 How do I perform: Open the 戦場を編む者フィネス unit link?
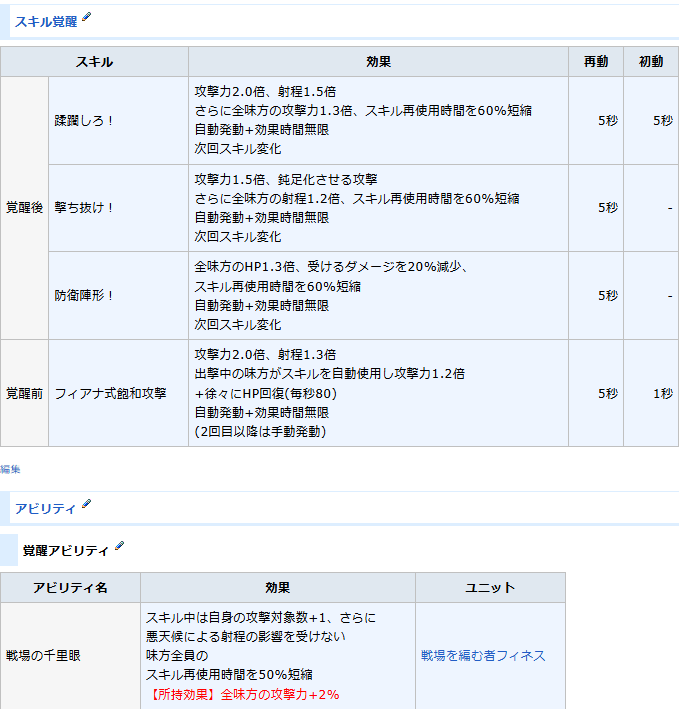coord(483,656)
